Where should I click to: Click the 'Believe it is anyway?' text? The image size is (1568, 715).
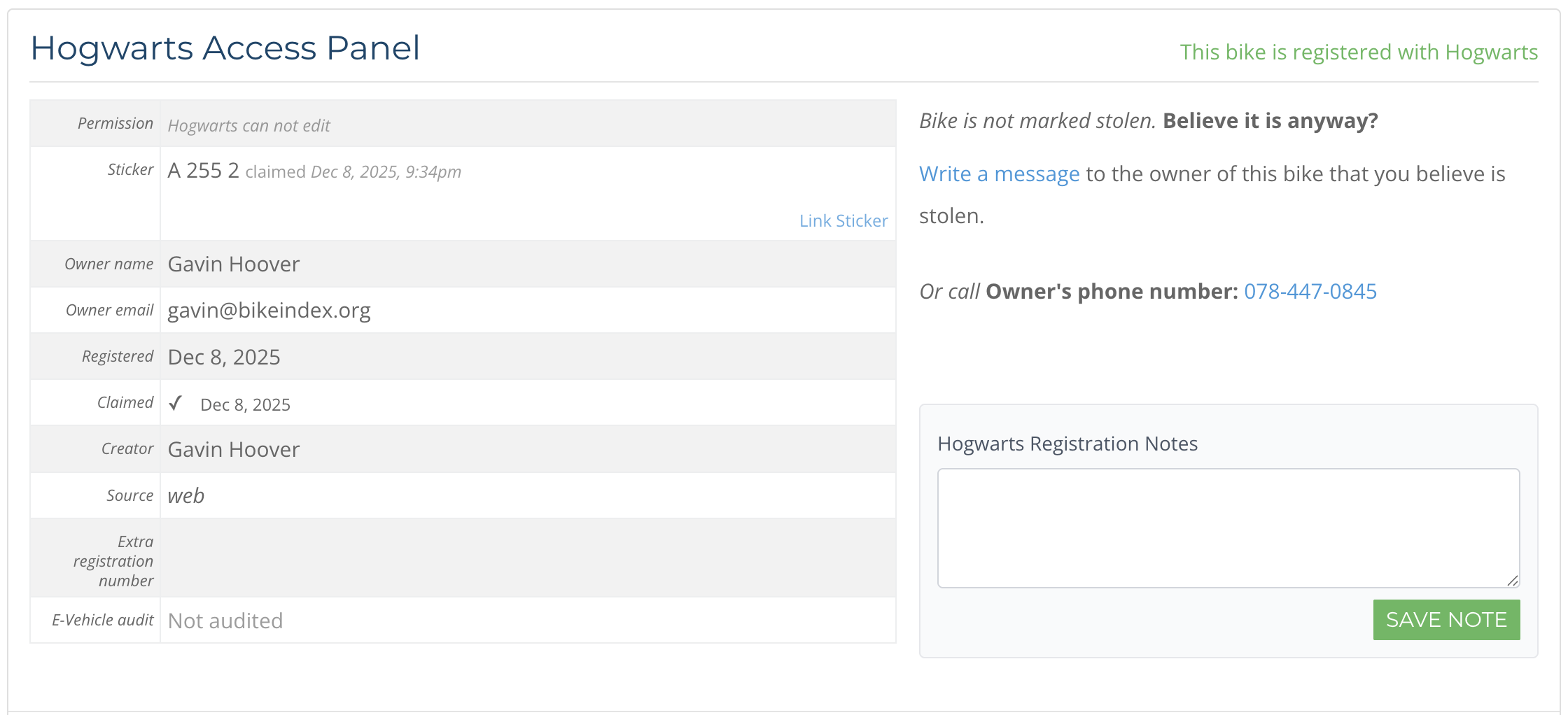(x=1270, y=121)
